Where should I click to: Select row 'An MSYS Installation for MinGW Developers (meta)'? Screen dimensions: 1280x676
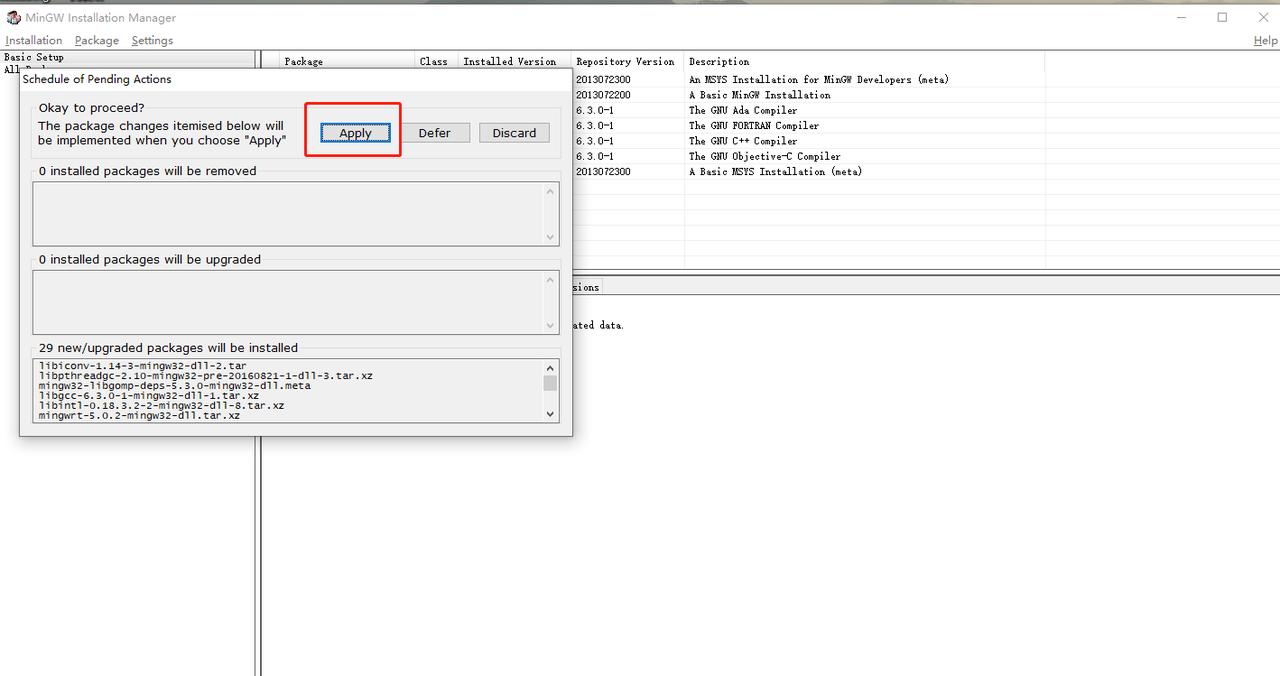tap(818, 79)
